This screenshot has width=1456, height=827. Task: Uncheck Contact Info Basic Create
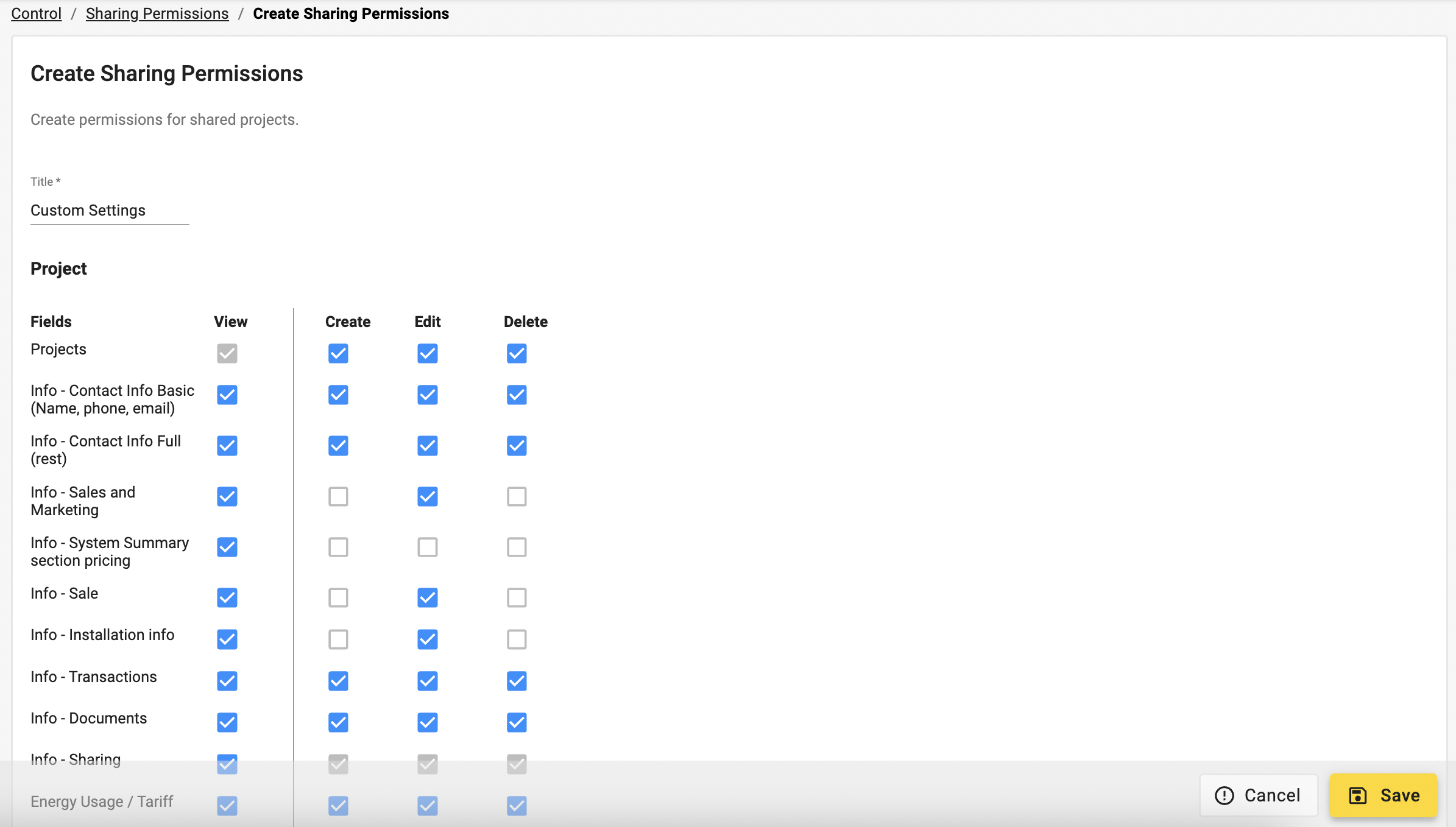pyautogui.click(x=338, y=395)
